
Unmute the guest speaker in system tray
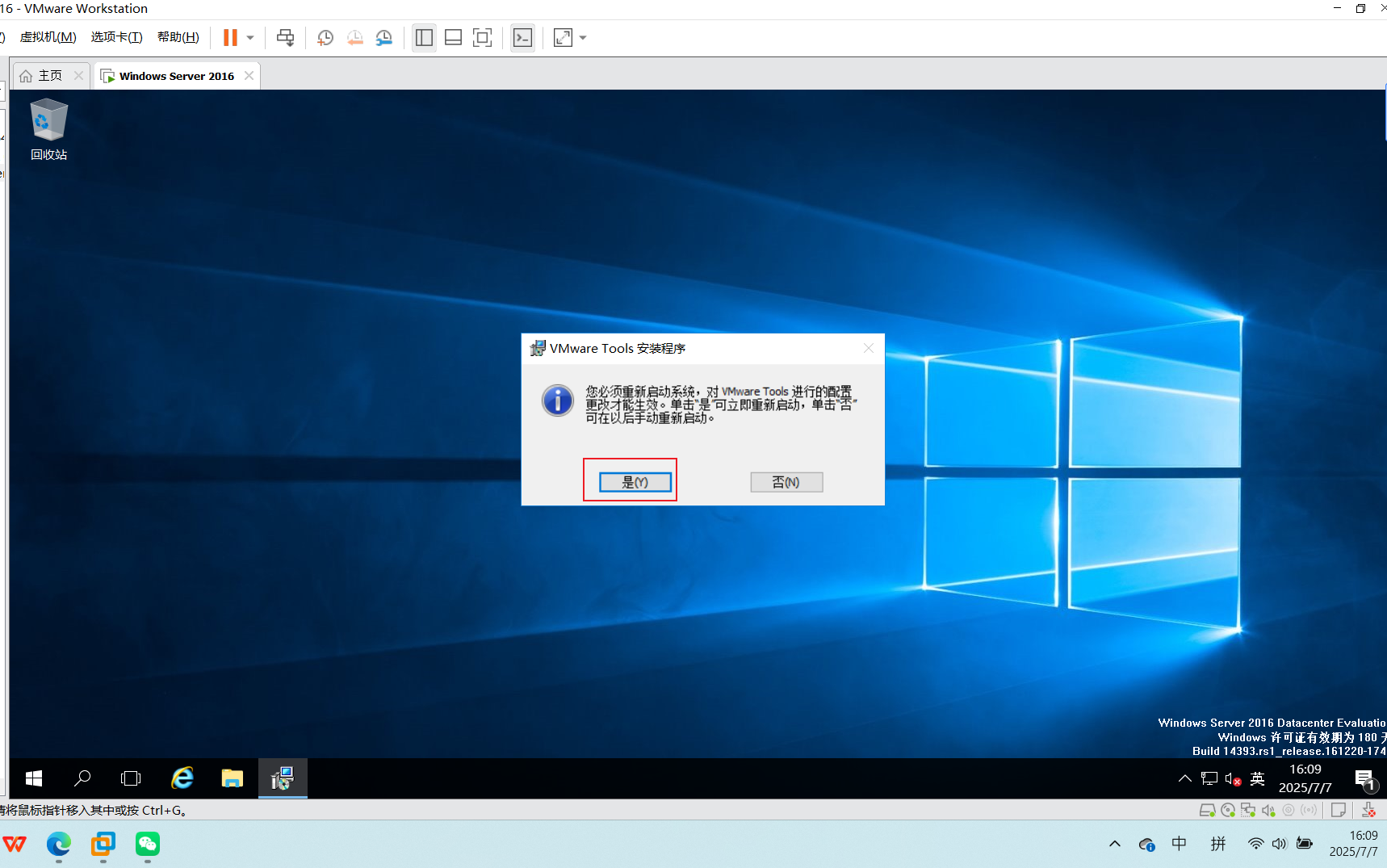coord(1233,778)
